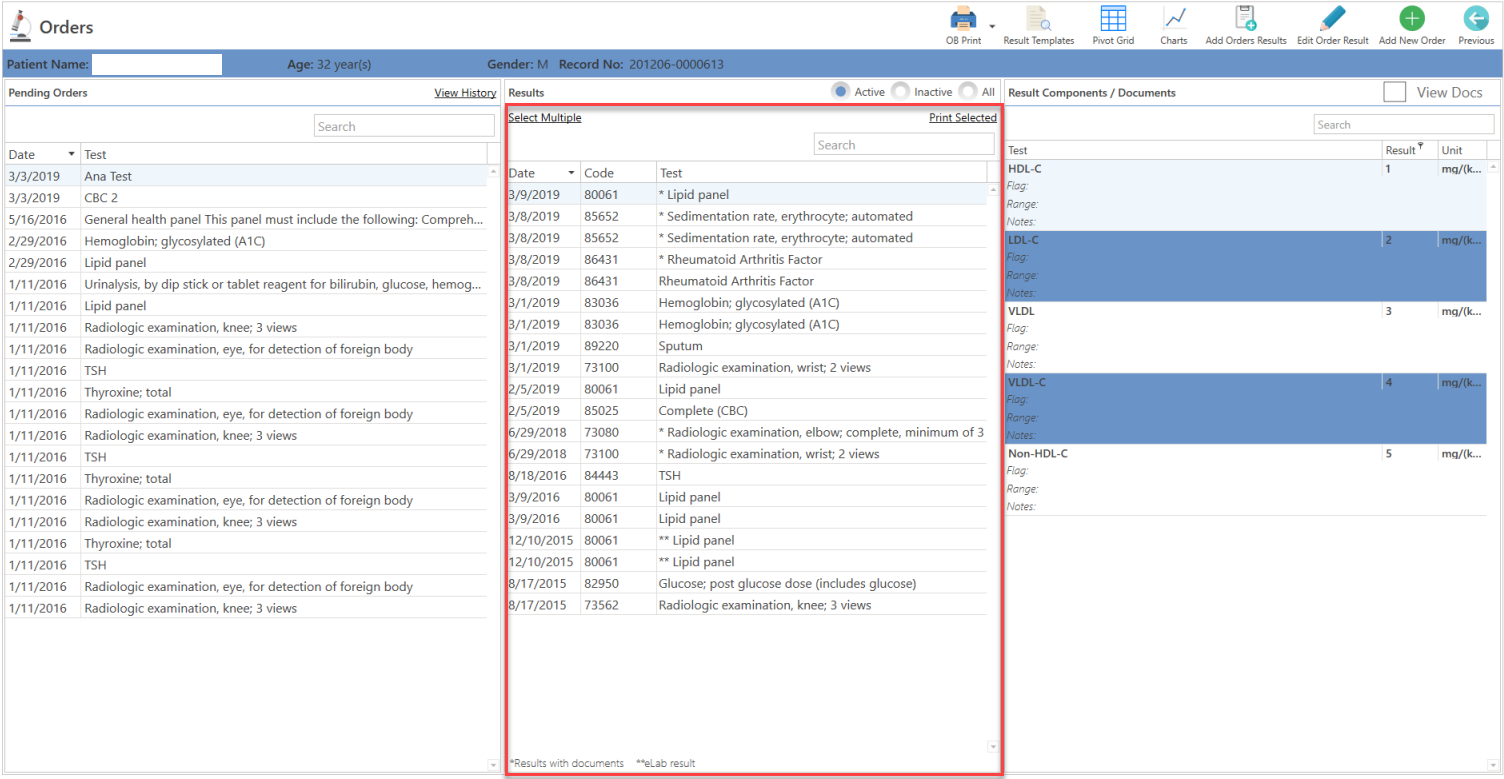The image size is (1504, 779).
Task: Click scroll-up arrow of Pending Orders list
Action: coord(492,172)
